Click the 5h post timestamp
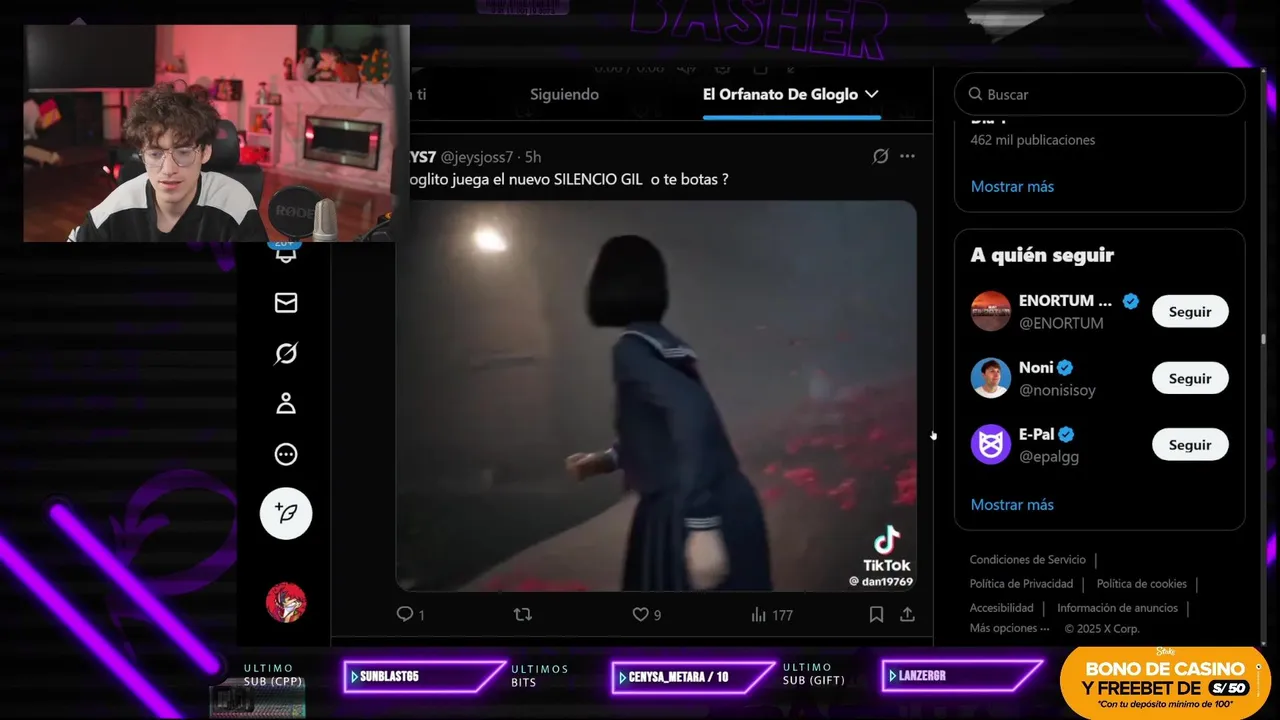The width and height of the screenshot is (1280, 720). point(533,157)
